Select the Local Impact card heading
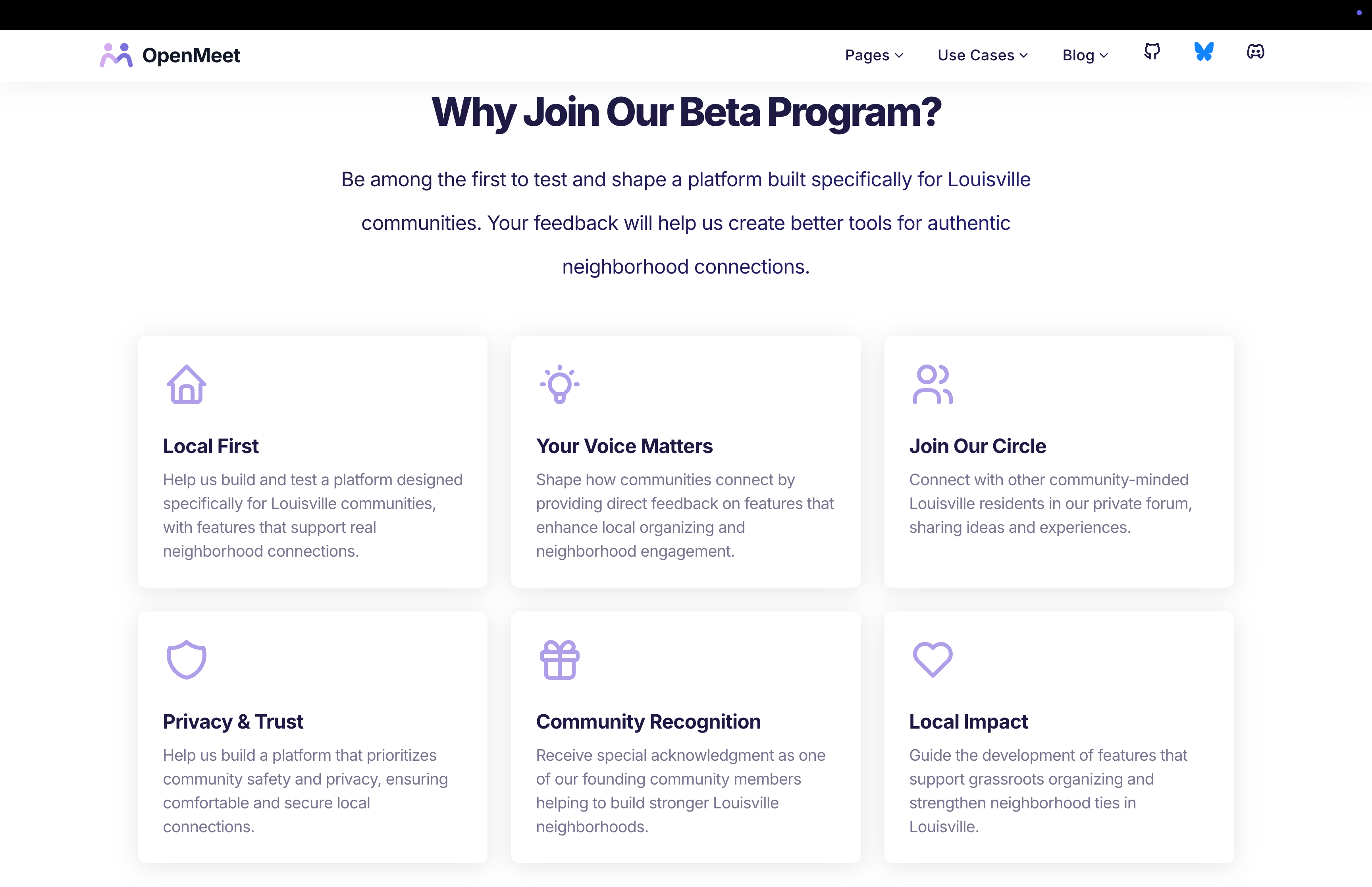This screenshot has width=1372, height=887. 968,722
